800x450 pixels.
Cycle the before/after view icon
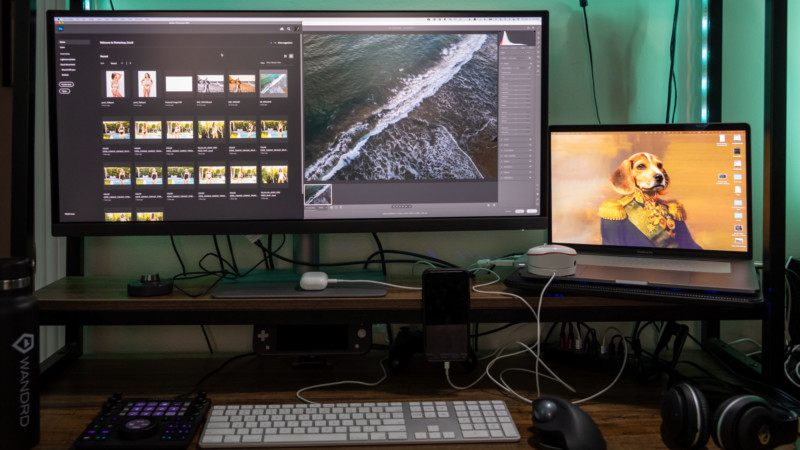488,206
